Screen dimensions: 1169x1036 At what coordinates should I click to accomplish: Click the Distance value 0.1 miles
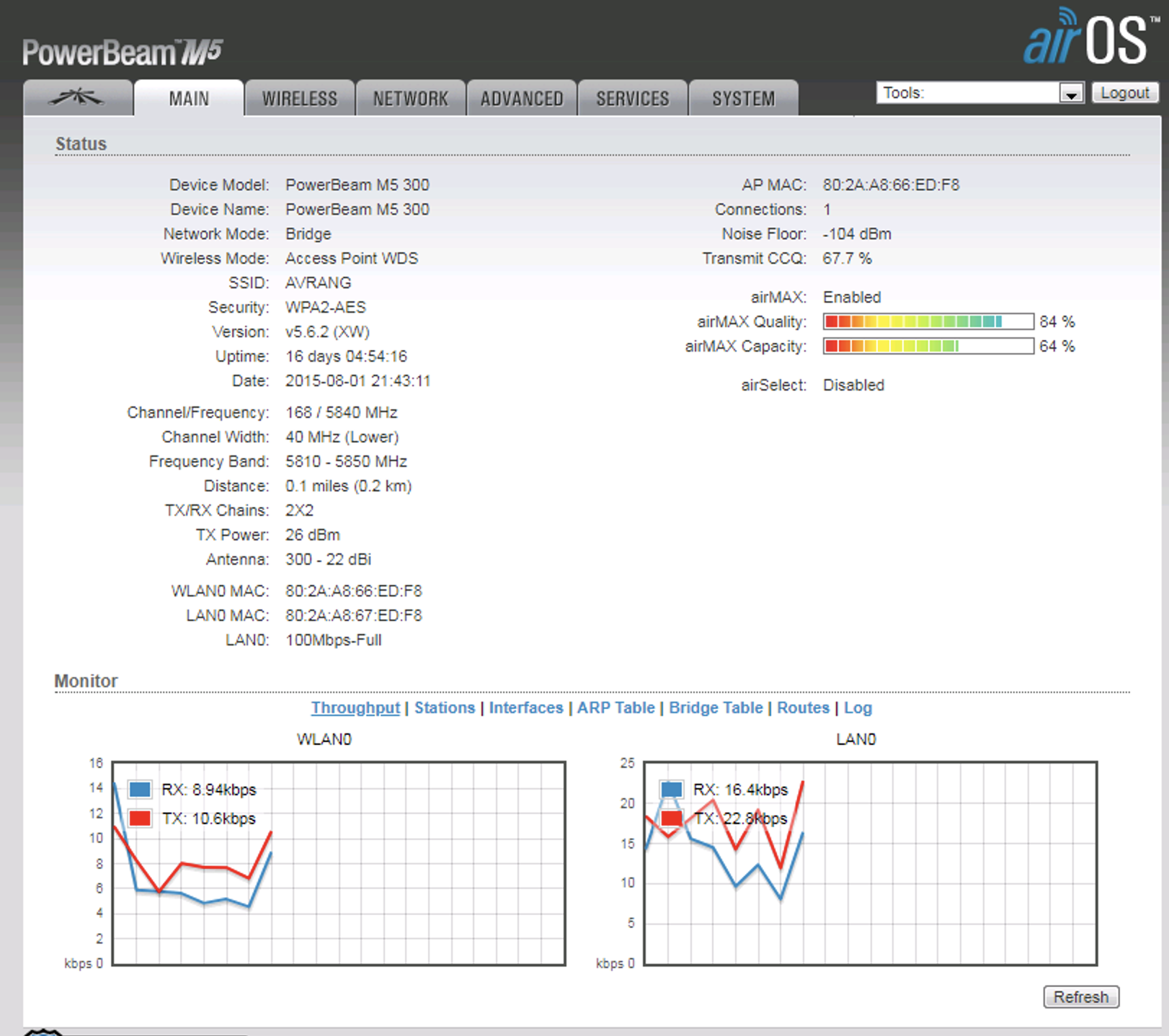coord(317,486)
